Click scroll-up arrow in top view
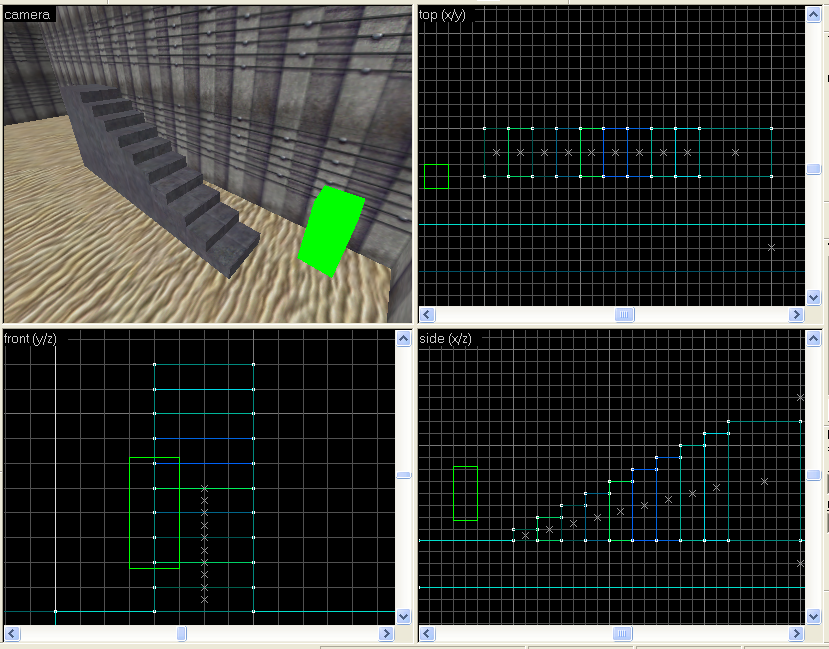Viewport: 829px width, 649px height. tap(813, 14)
